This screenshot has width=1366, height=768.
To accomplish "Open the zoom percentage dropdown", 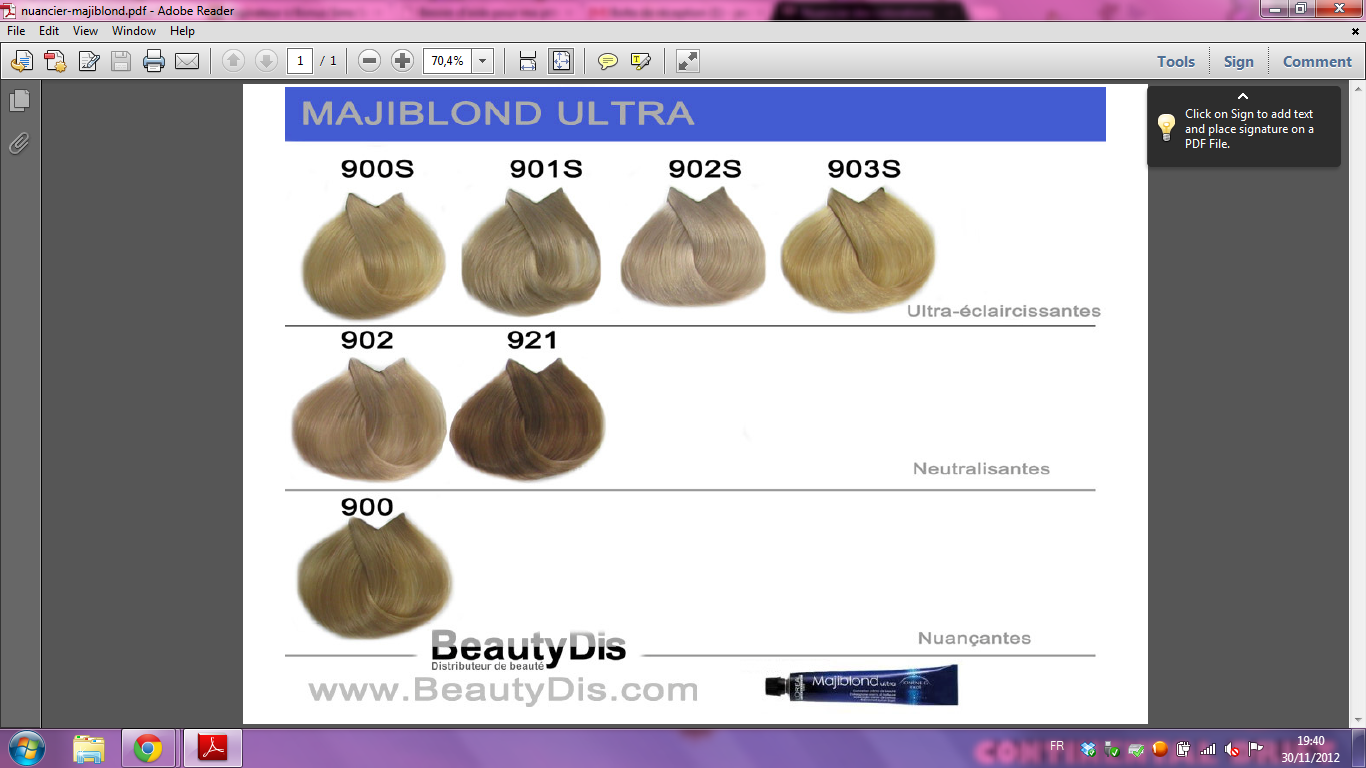I will (483, 62).
